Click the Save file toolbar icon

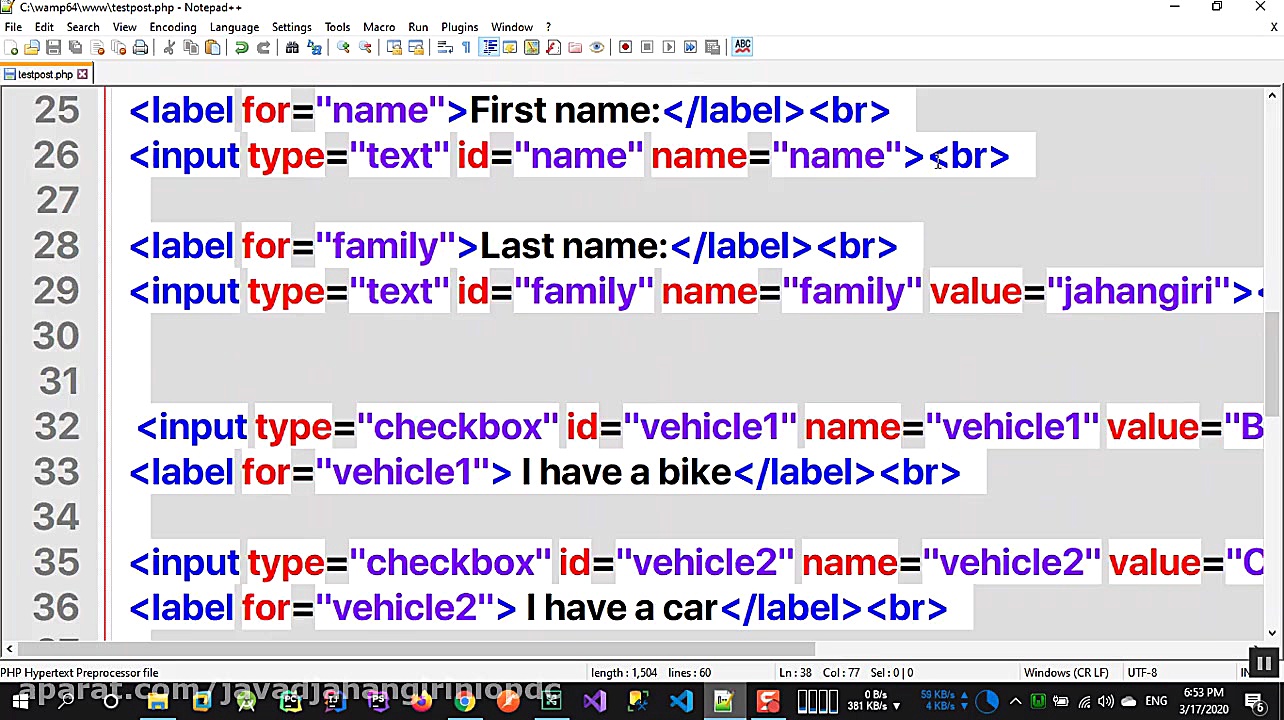coord(53,47)
